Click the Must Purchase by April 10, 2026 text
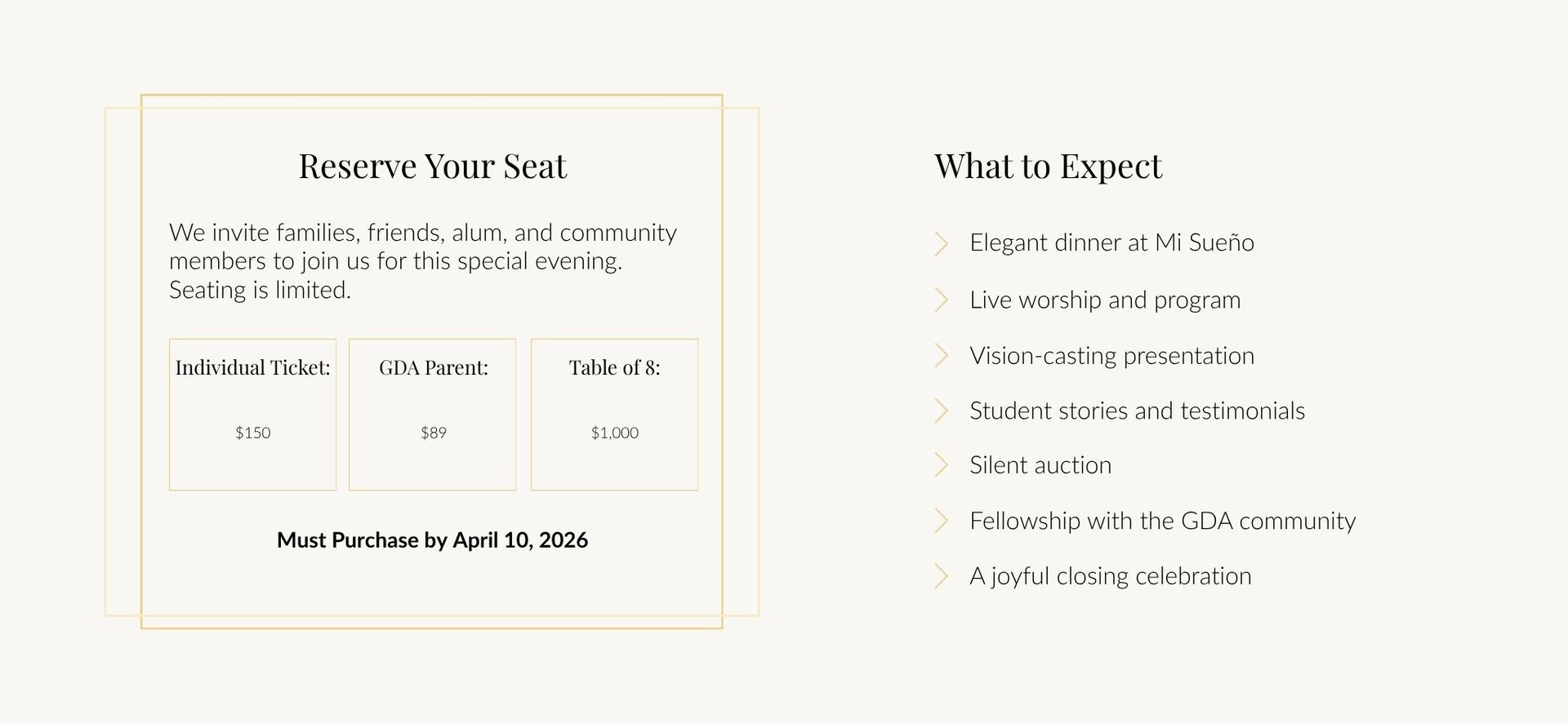The height and width of the screenshot is (724, 1568). tap(432, 540)
